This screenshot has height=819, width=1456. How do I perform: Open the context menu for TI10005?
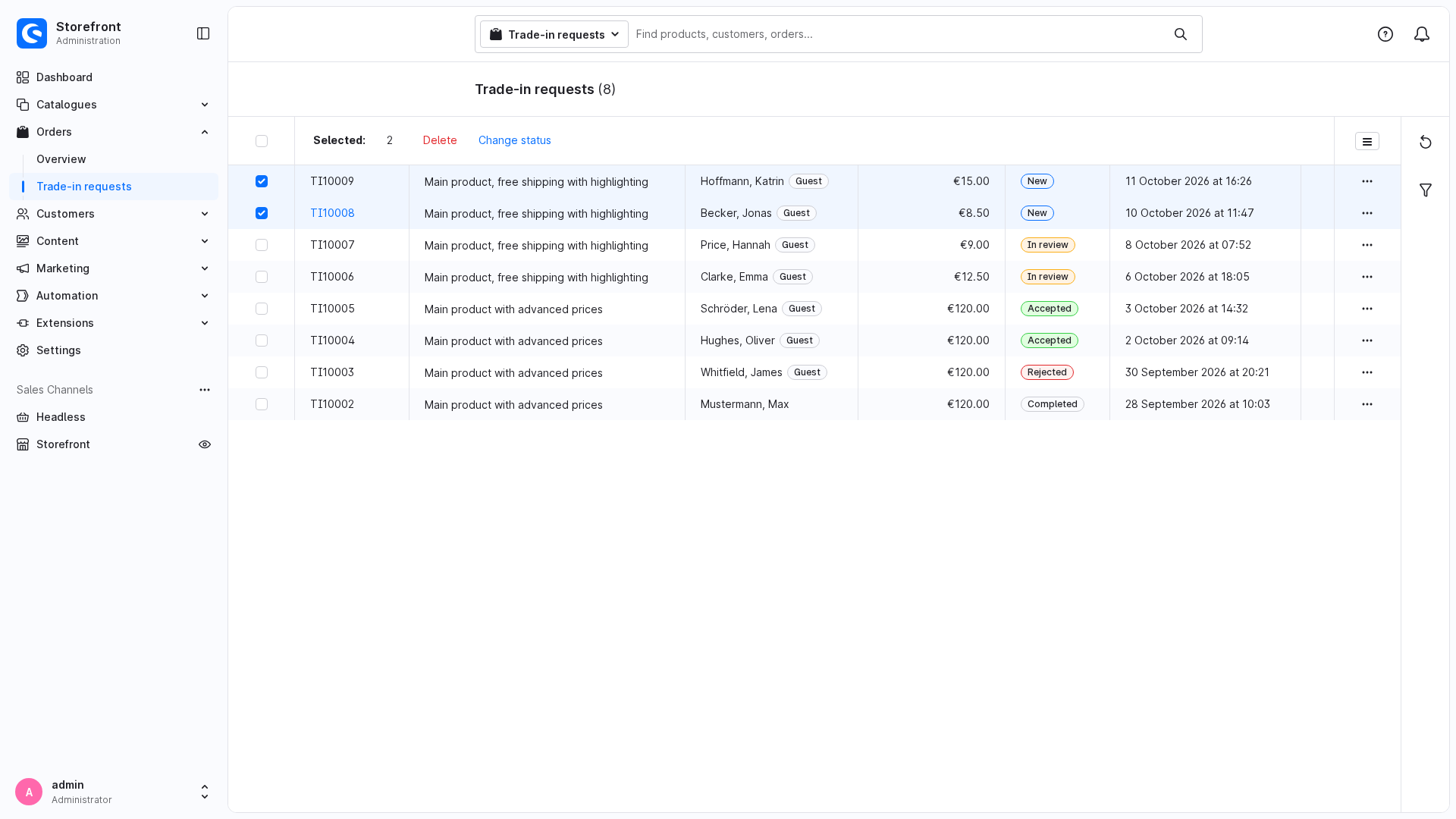(1367, 309)
